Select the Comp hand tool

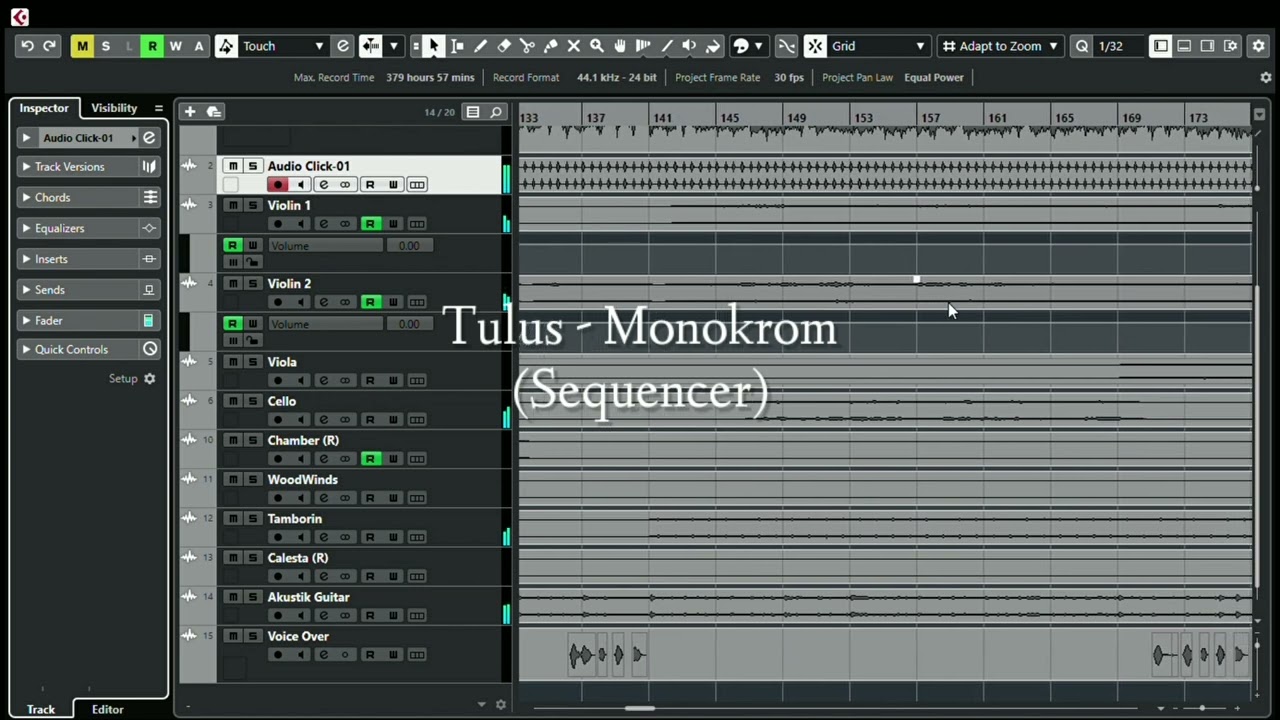(620, 46)
